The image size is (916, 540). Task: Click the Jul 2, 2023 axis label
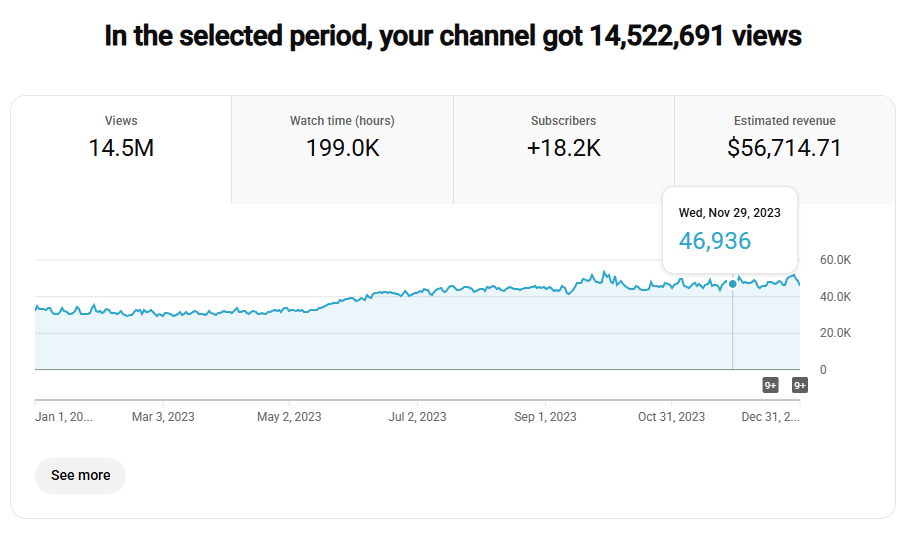417,417
